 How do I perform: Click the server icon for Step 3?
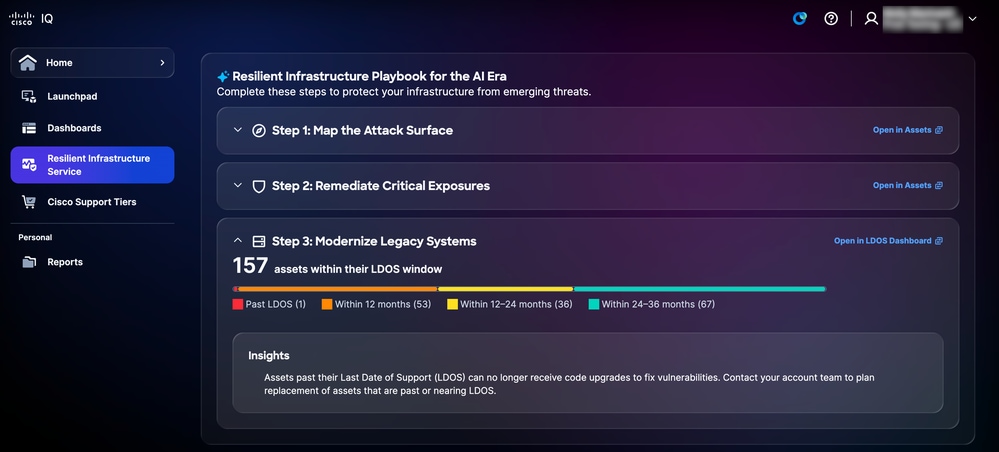pos(259,242)
